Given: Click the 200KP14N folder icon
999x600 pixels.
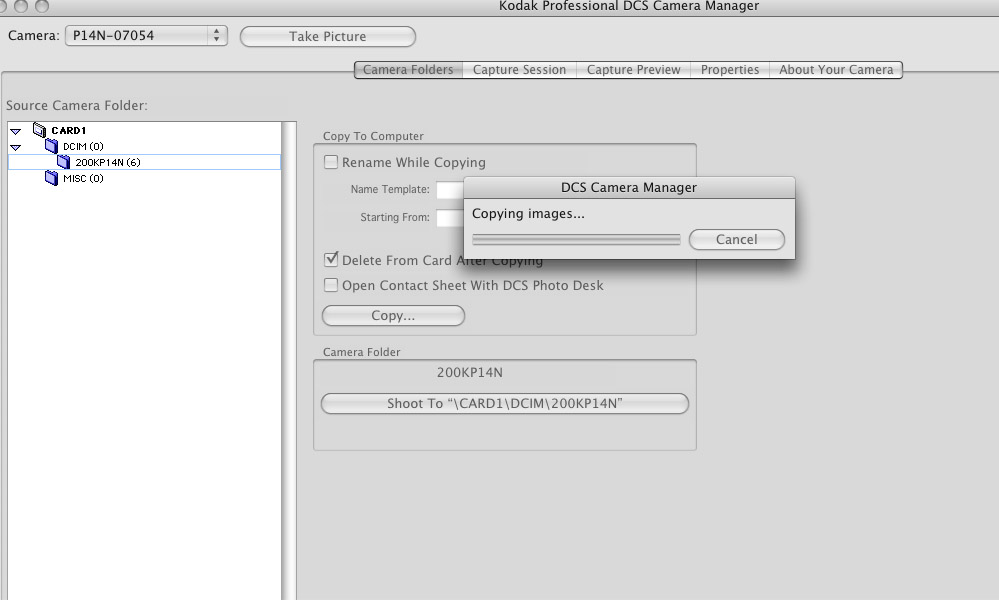Looking at the screenshot, I should pos(63,162).
